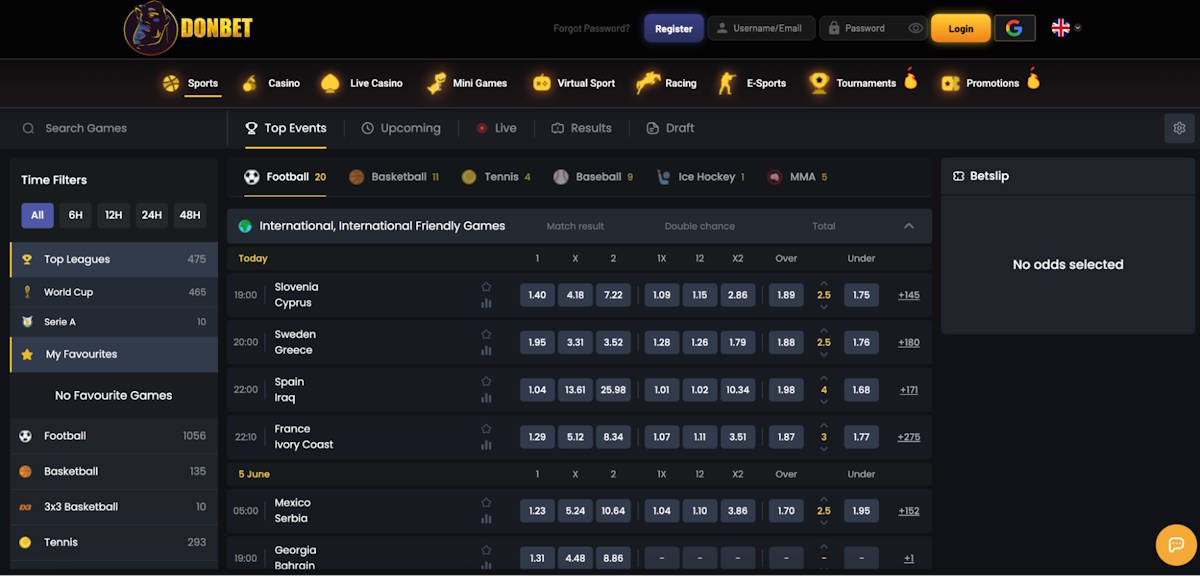The height and width of the screenshot is (576, 1200).
Task: Open the Live Casino section
Action: pos(361,83)
